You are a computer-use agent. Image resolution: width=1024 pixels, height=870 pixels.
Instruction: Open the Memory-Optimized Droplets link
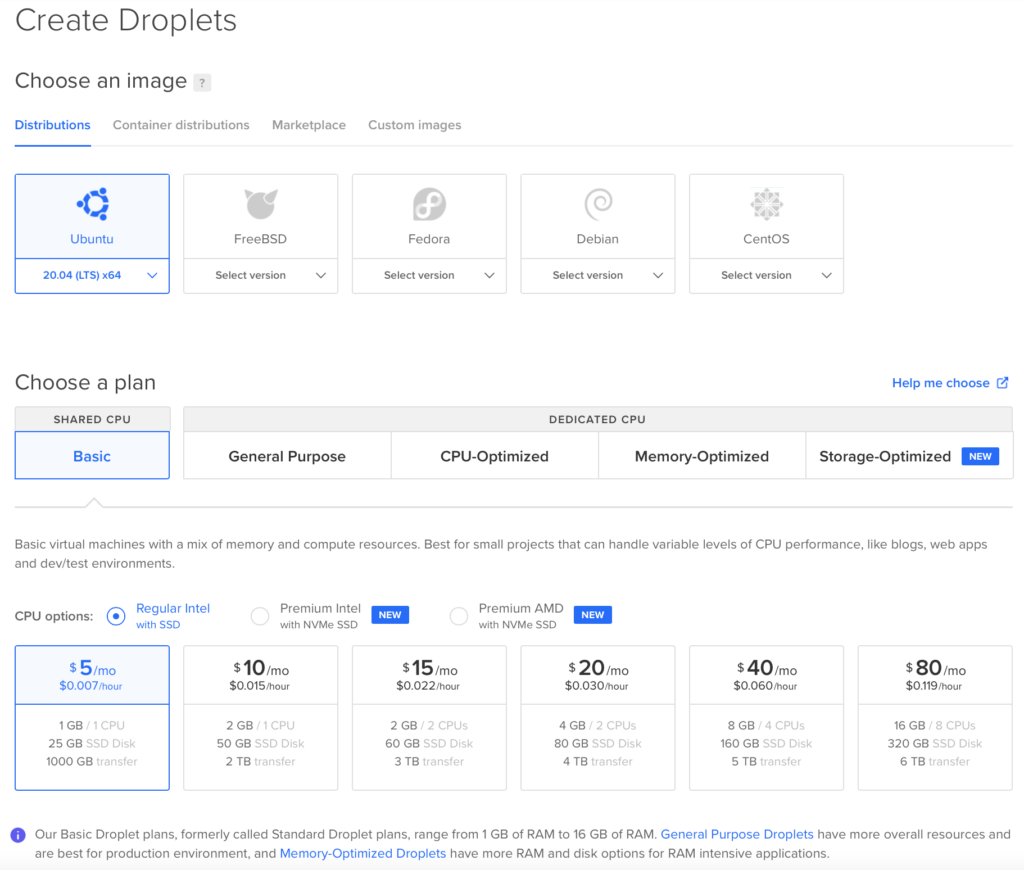pyautogui.click(x=362, y=853)
